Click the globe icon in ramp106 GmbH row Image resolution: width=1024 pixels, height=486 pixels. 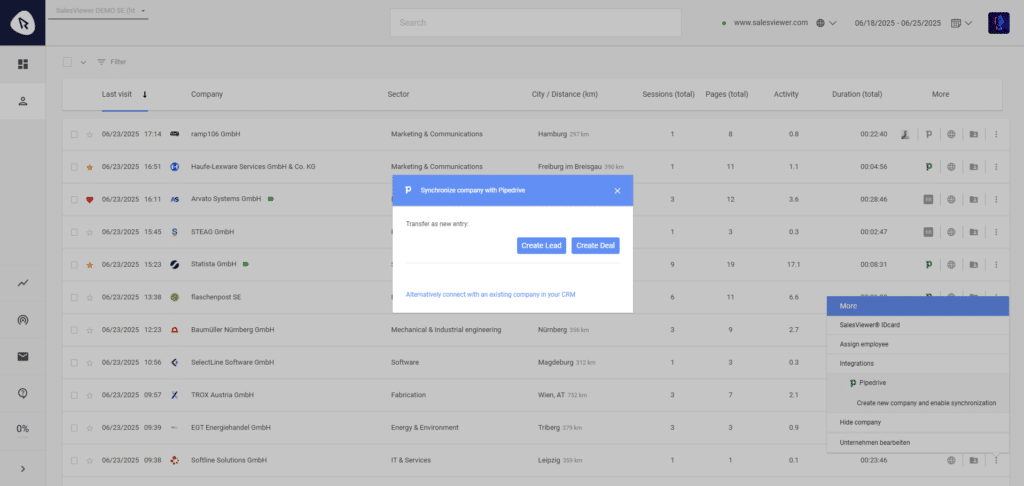click(x=952, y=134)
